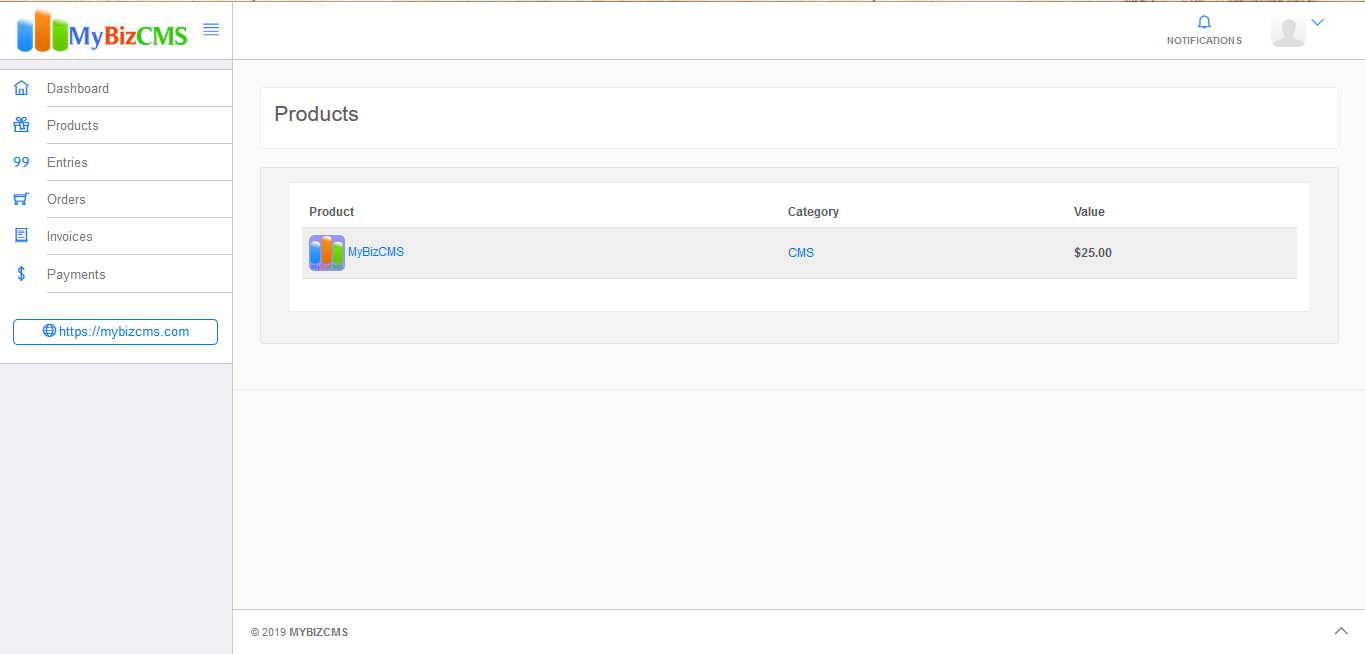Click the MYBIZCMS footer link

pyautogui.click(x=319, y=632)
